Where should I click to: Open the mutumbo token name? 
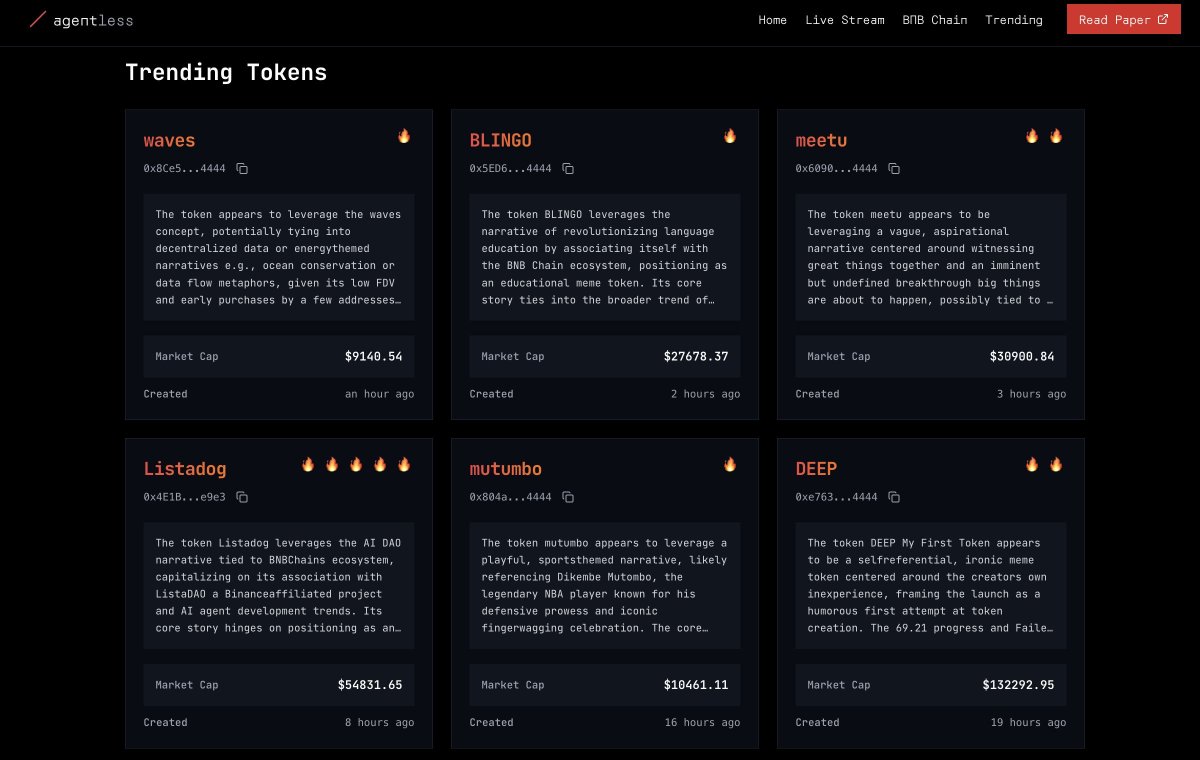point(505,469)
